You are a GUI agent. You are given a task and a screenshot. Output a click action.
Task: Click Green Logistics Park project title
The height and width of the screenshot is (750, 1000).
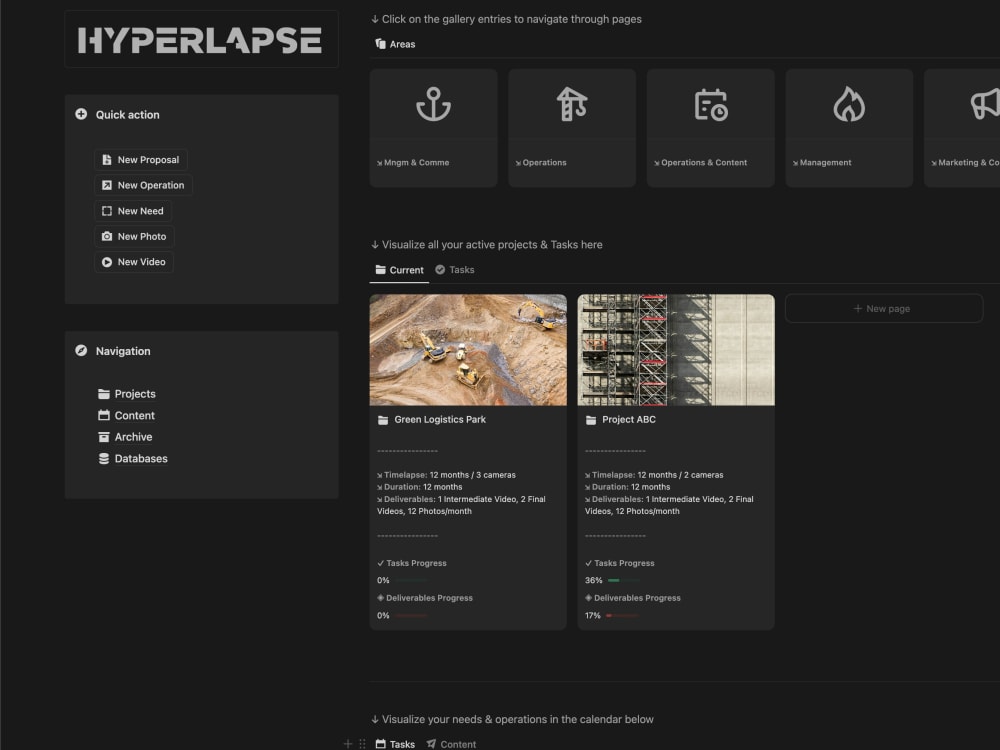tap(440, 420)
